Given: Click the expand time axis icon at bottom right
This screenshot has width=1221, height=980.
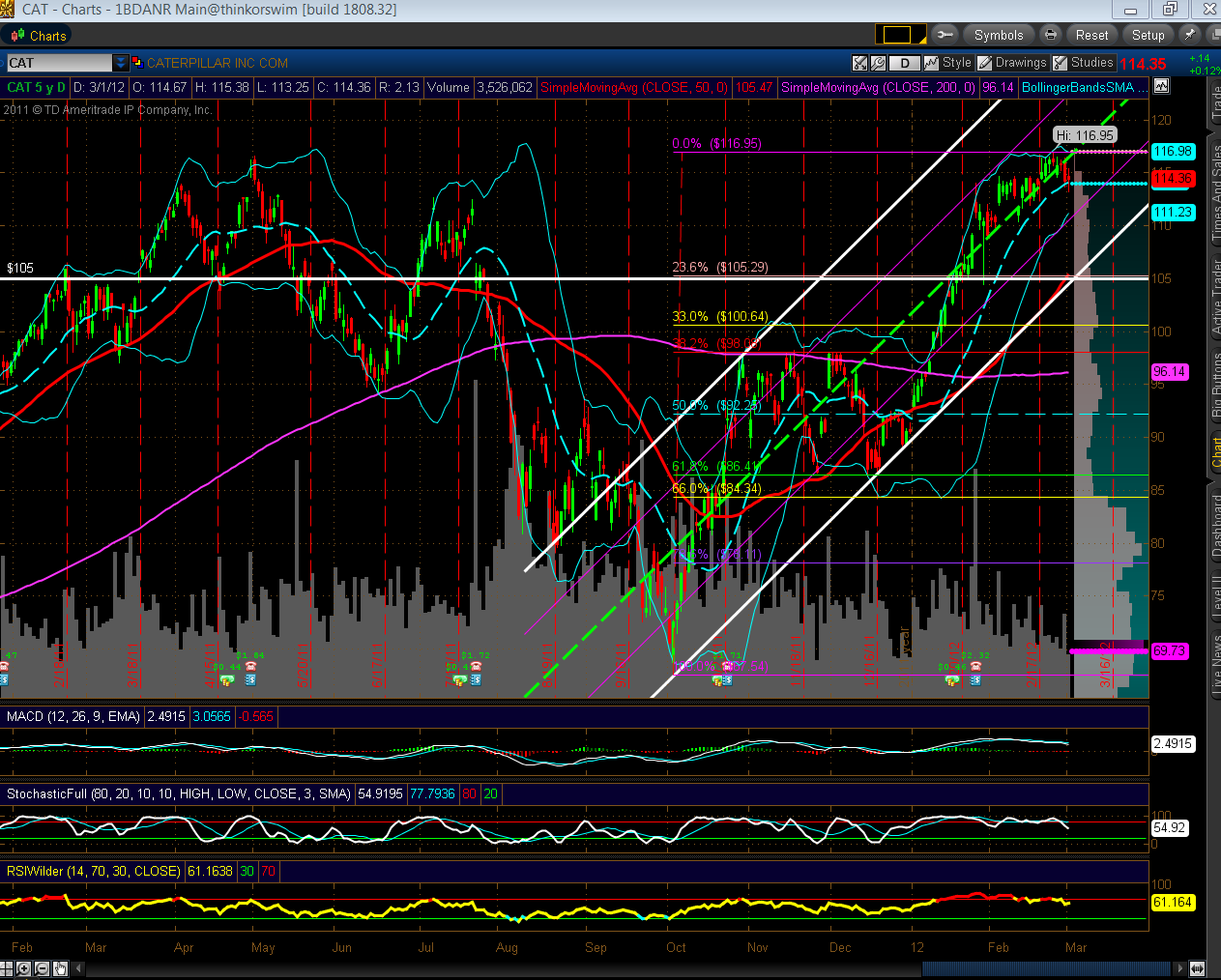Looking at the screenshot, I should 1197,968.
